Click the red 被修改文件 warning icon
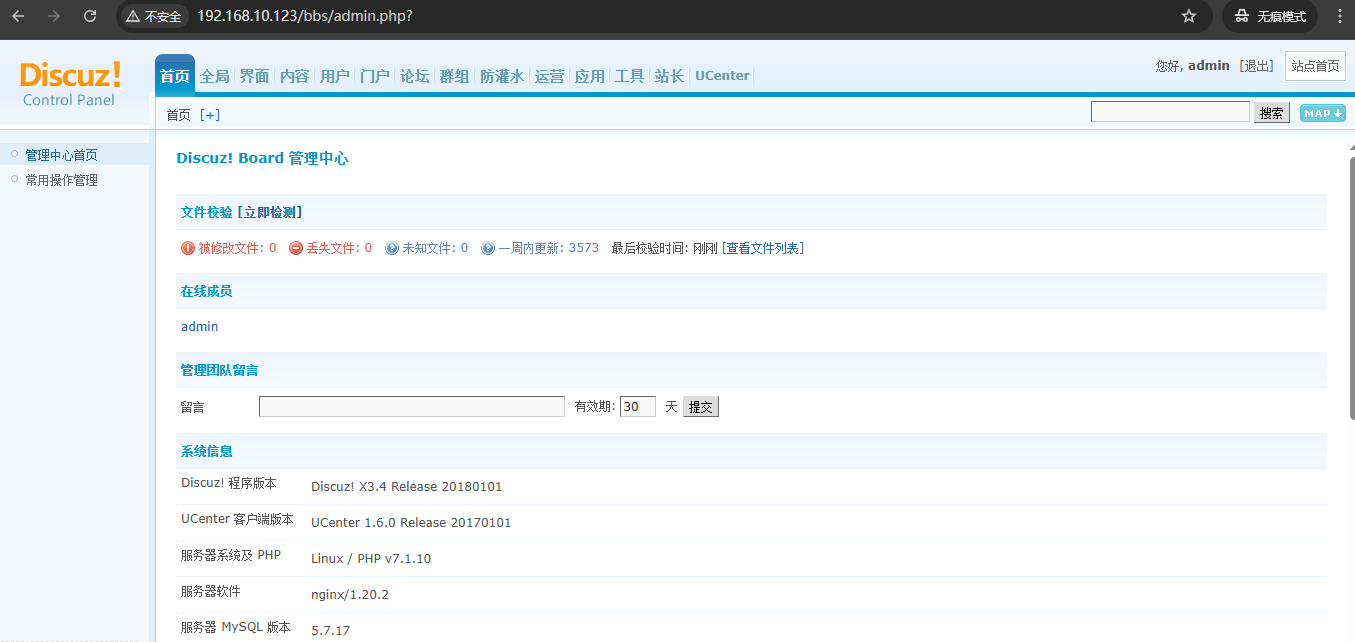This screenshot has width=1355, height=642. point(188,248)
